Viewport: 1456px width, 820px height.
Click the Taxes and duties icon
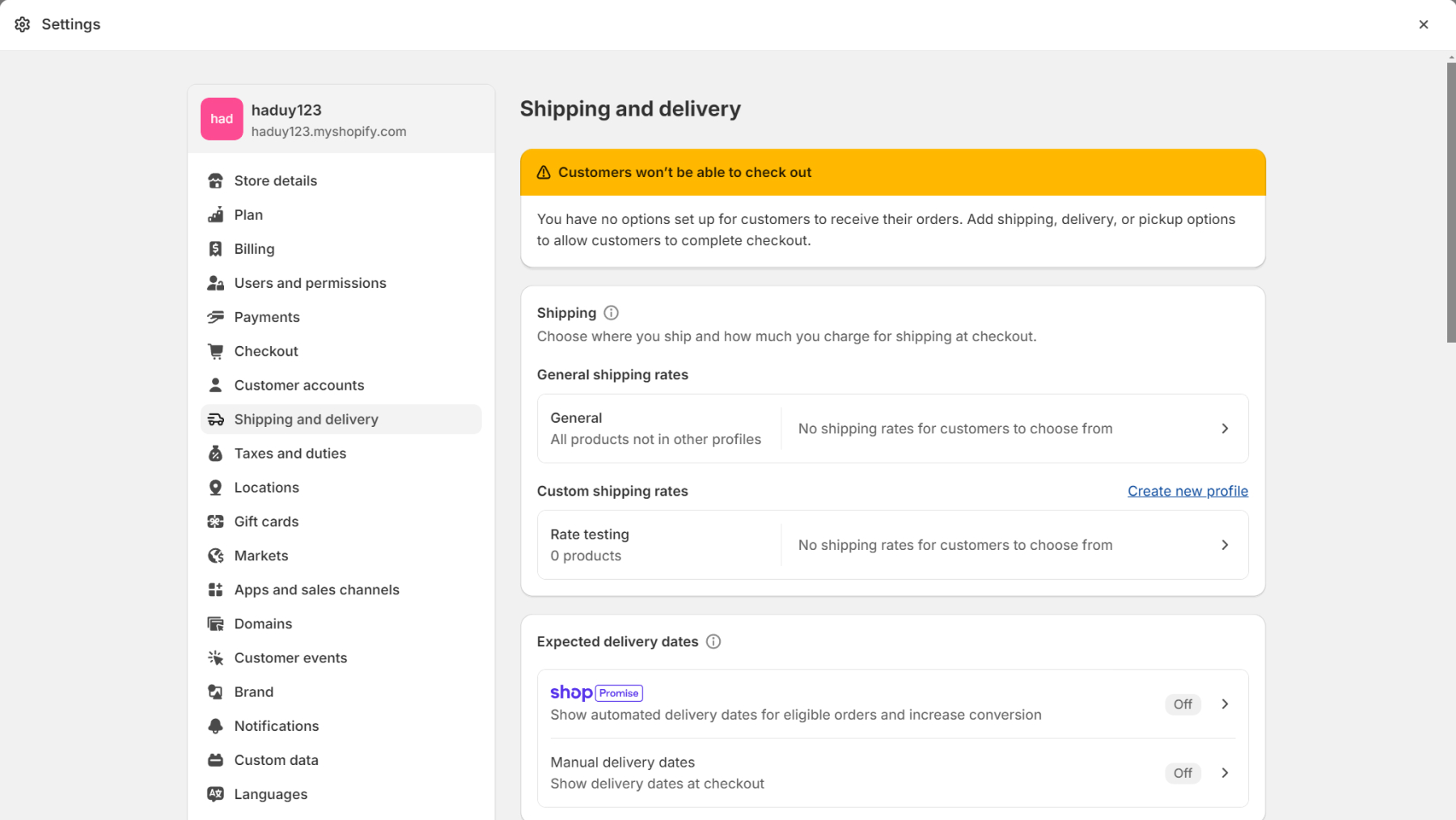click(x=215, y=454)
